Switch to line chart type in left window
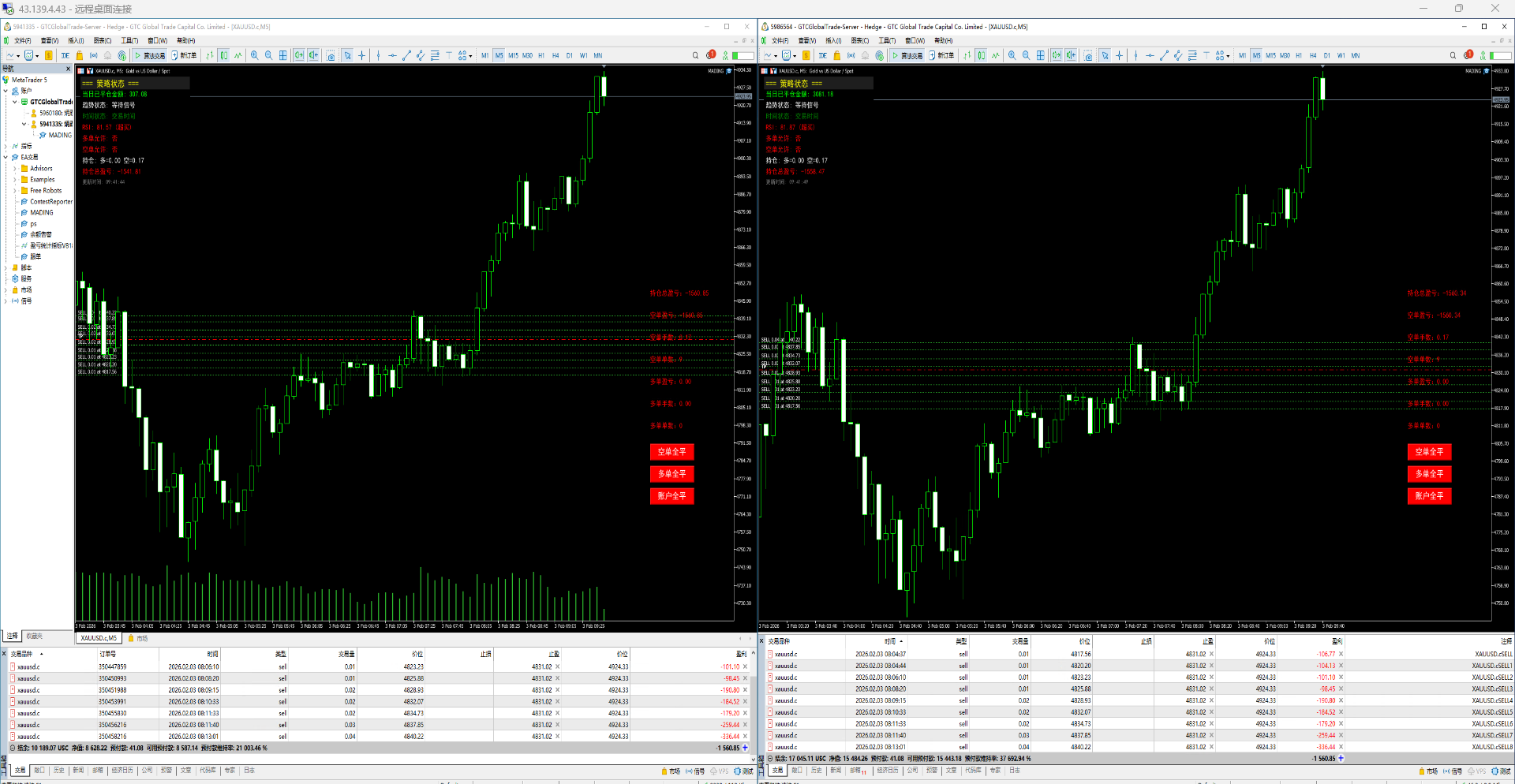This screenshot has width=1515, height=784. [238, 55]
